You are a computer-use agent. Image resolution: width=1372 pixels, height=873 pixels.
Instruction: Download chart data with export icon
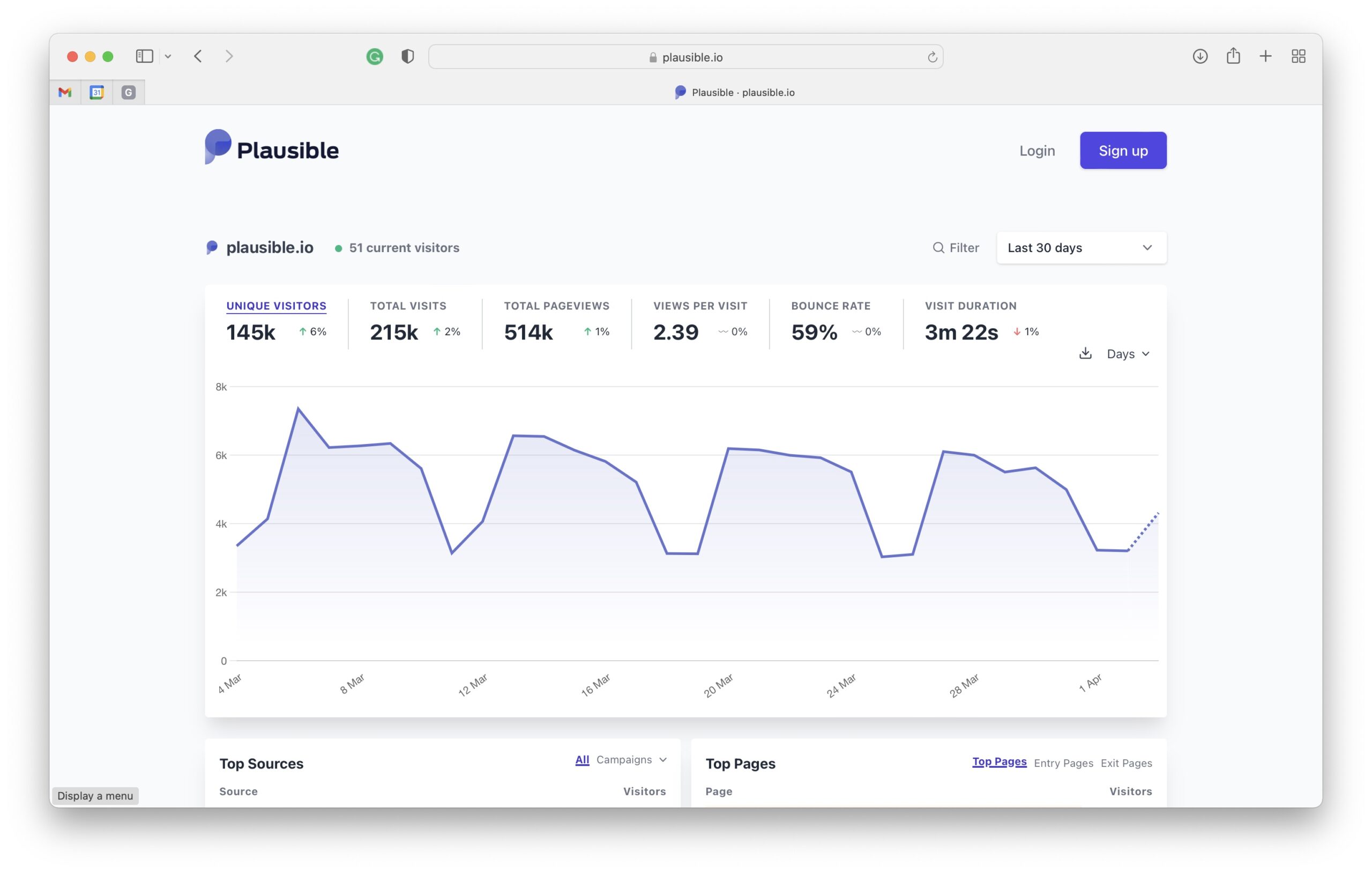[x=1085, y=353]
